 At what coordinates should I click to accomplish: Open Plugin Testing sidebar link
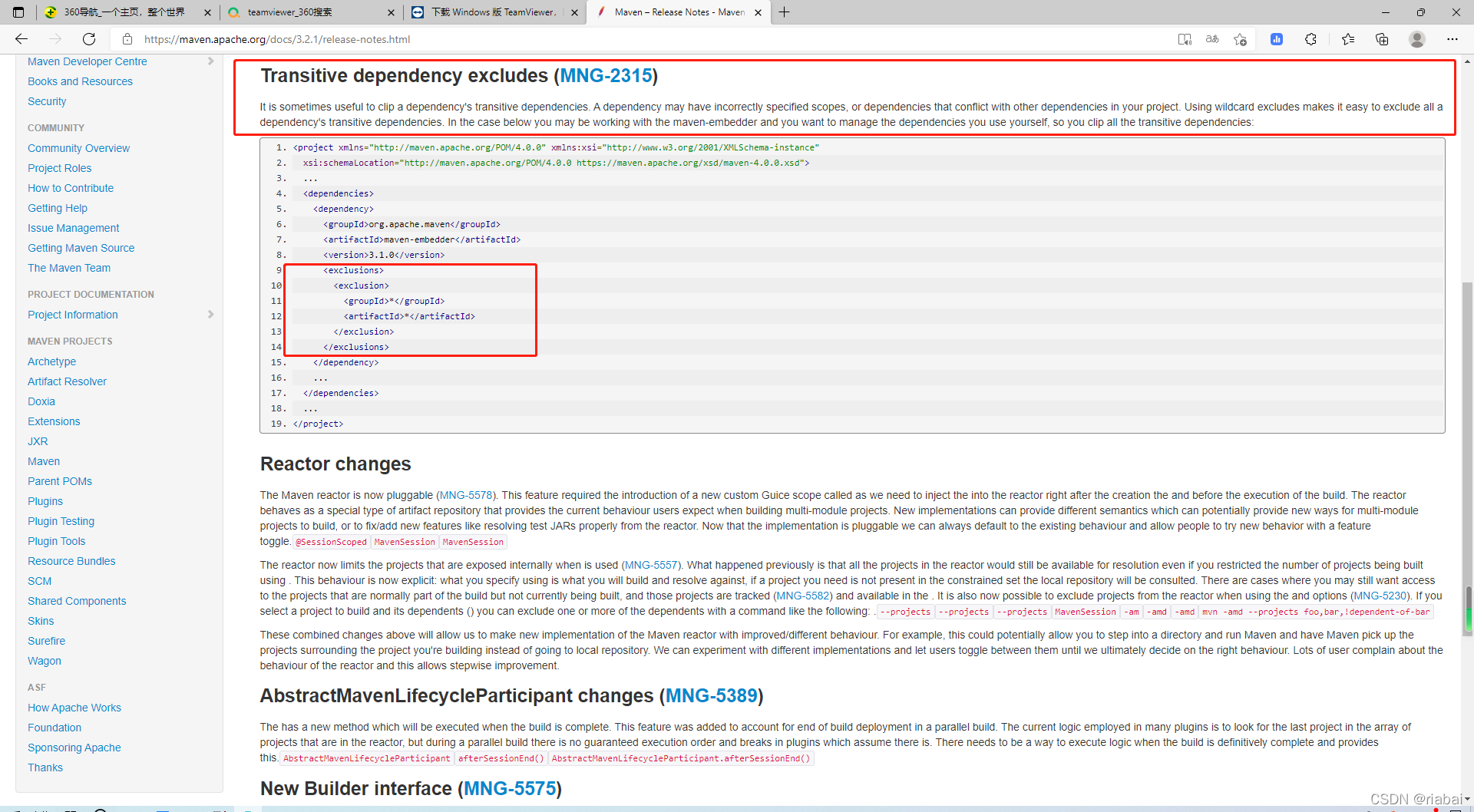coord(61,521)
